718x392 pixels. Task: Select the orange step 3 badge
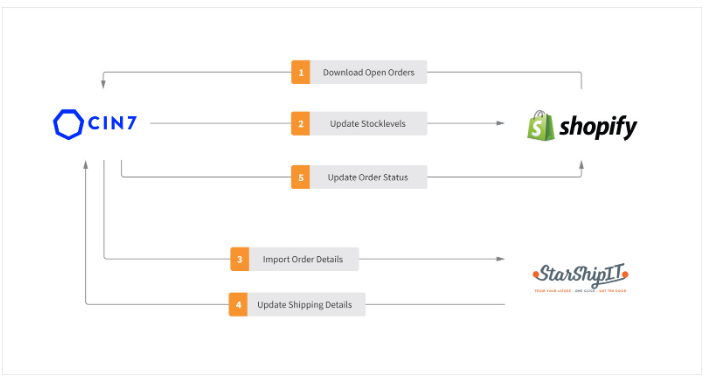point(239,259)
